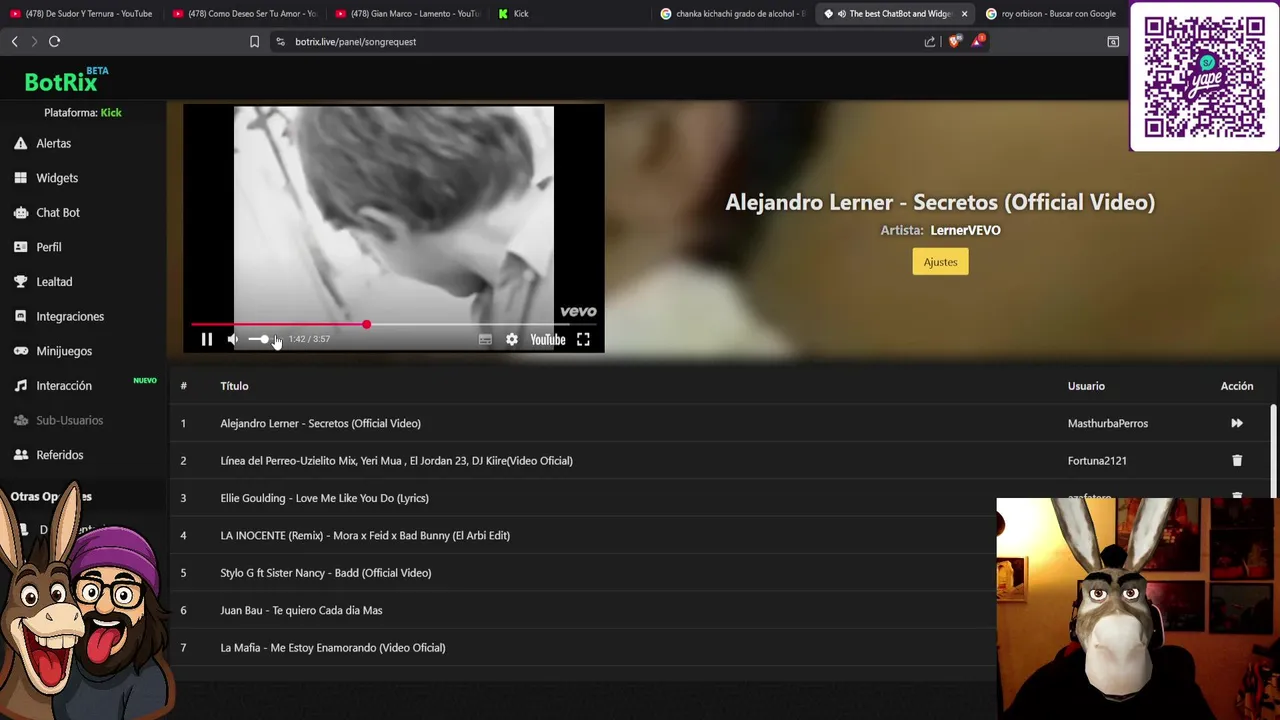The width and height of the screenshot is (1280, 720).
Task: Click the yellow Ajustes button
Action: pyautogui.click(x=940, y=262)
